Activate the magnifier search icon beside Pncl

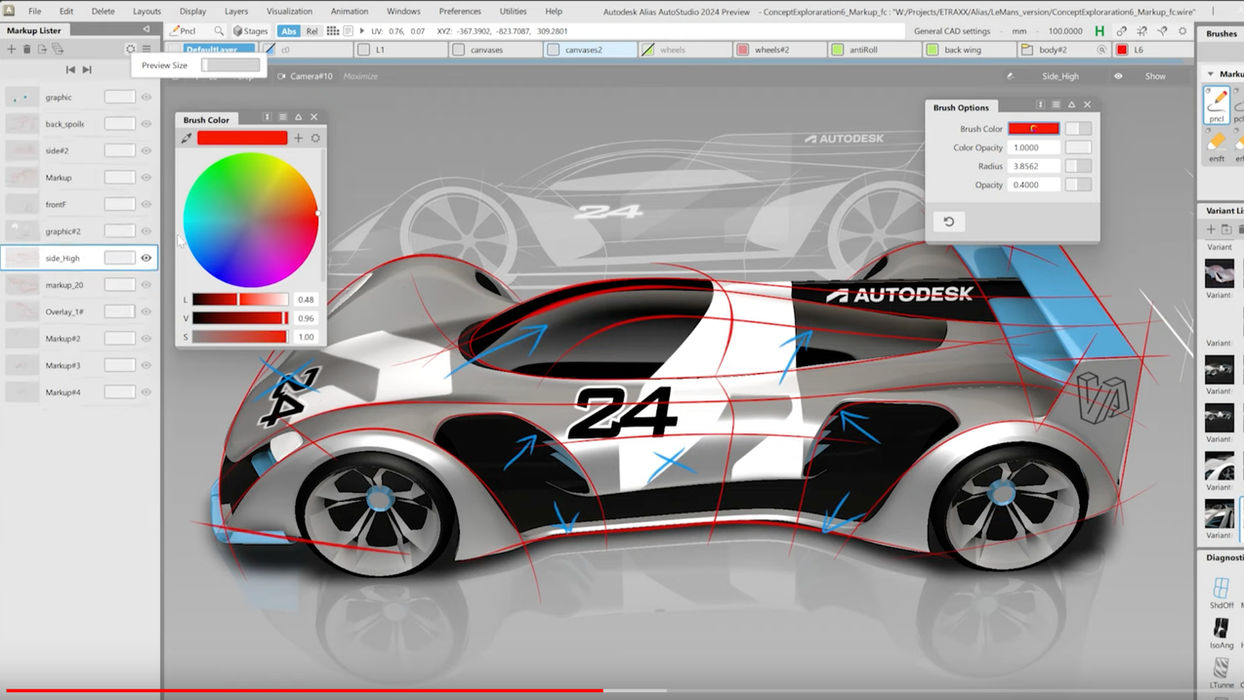coord(219,31)
